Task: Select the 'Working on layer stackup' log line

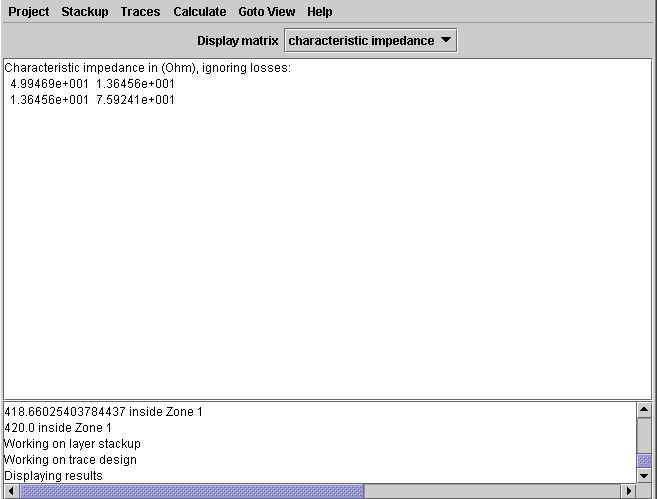Action: (73, 444)
